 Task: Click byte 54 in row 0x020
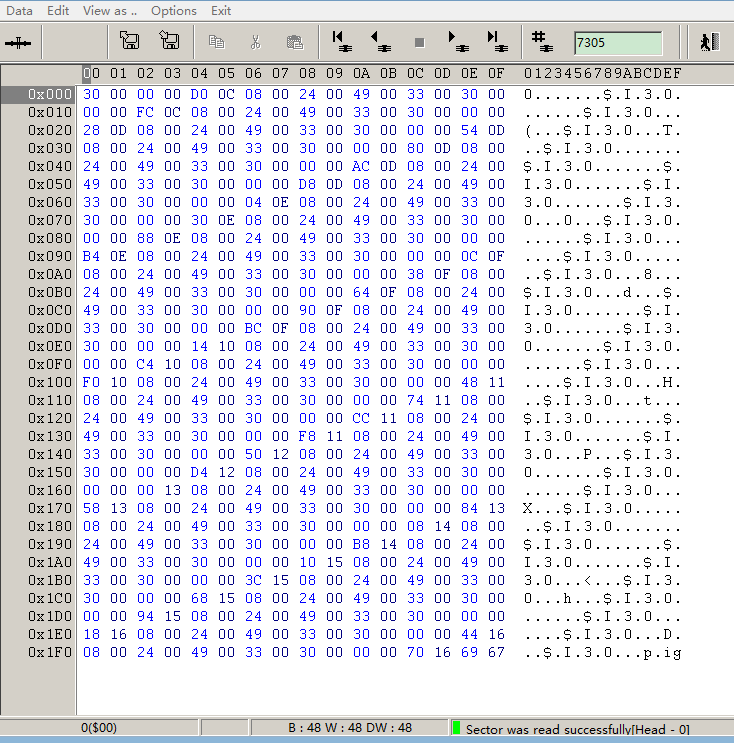click(x=469, y=130)
